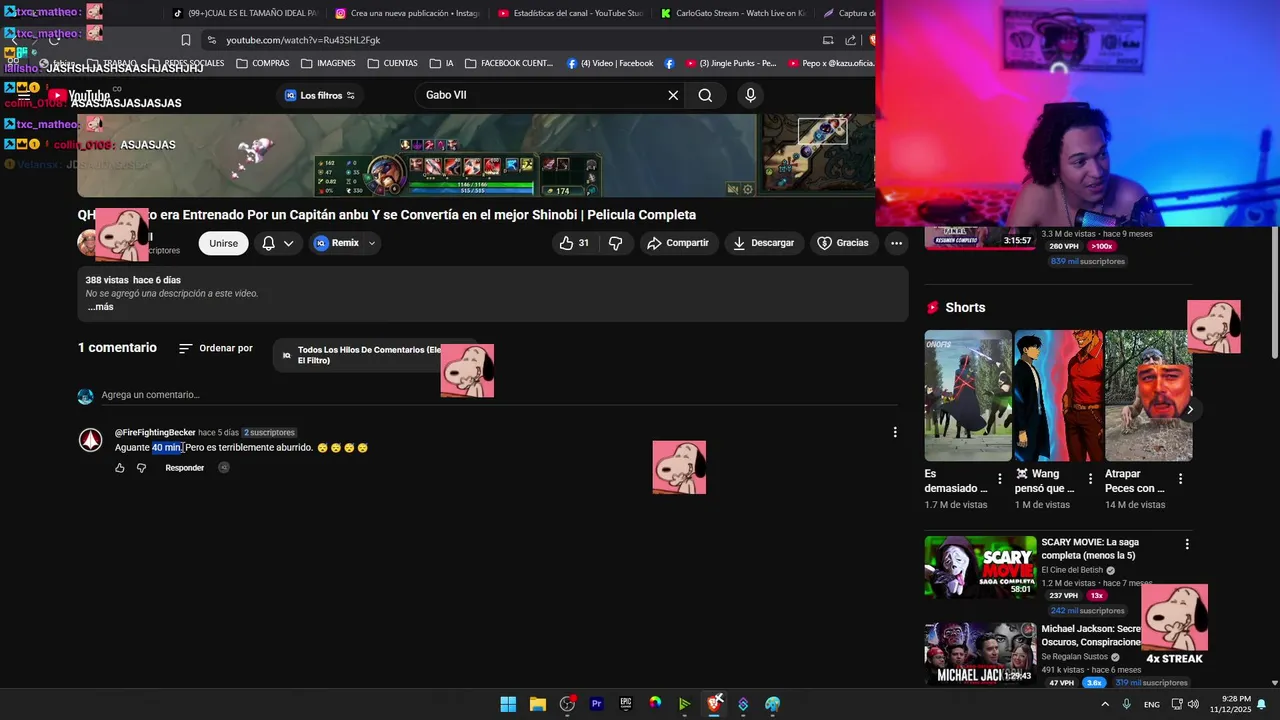Open the 'FACEBOOK CUENT...' bookmarks folder

[509, 63]
